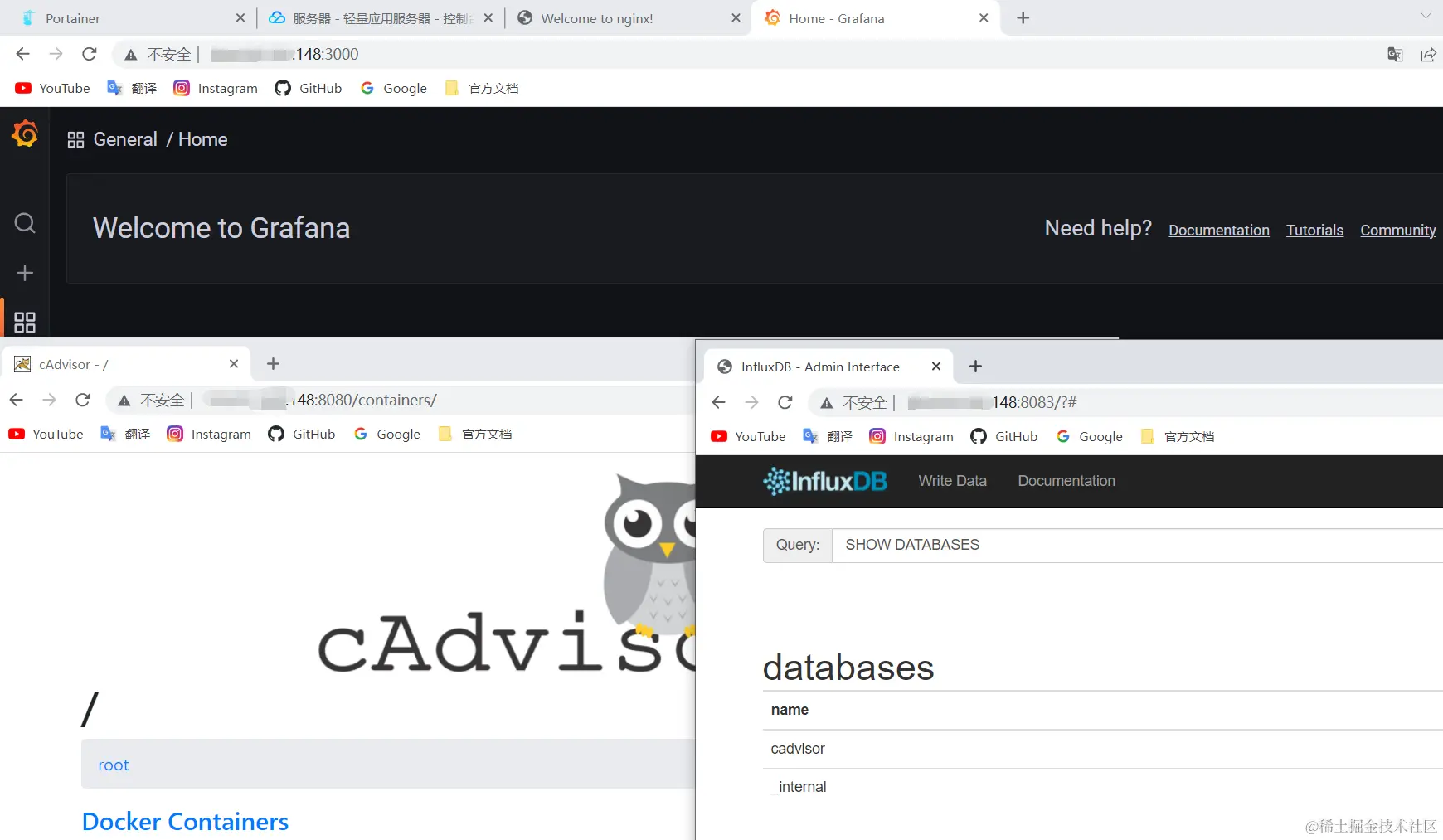
Task: Click the InfluxDB logo
Action: coord(825,481)
